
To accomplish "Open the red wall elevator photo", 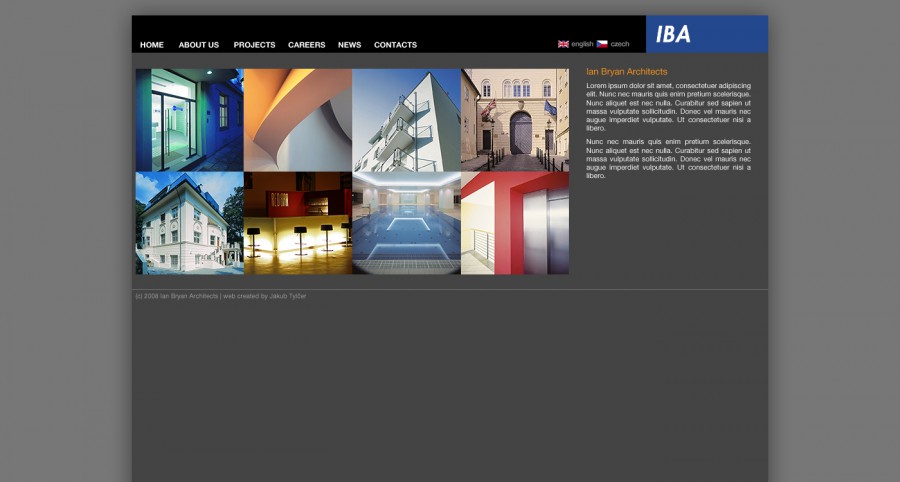I will 514,223.
